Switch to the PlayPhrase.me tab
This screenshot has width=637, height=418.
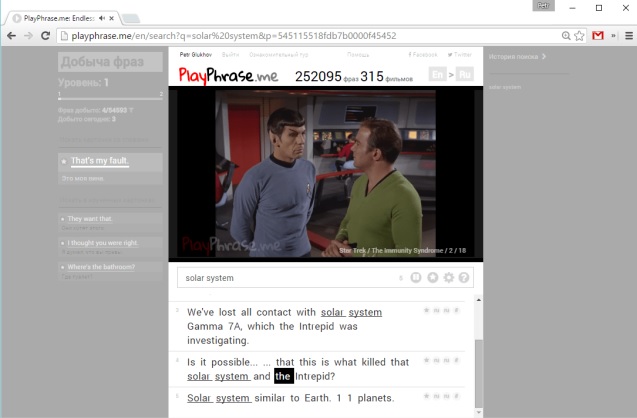[59, 18]
